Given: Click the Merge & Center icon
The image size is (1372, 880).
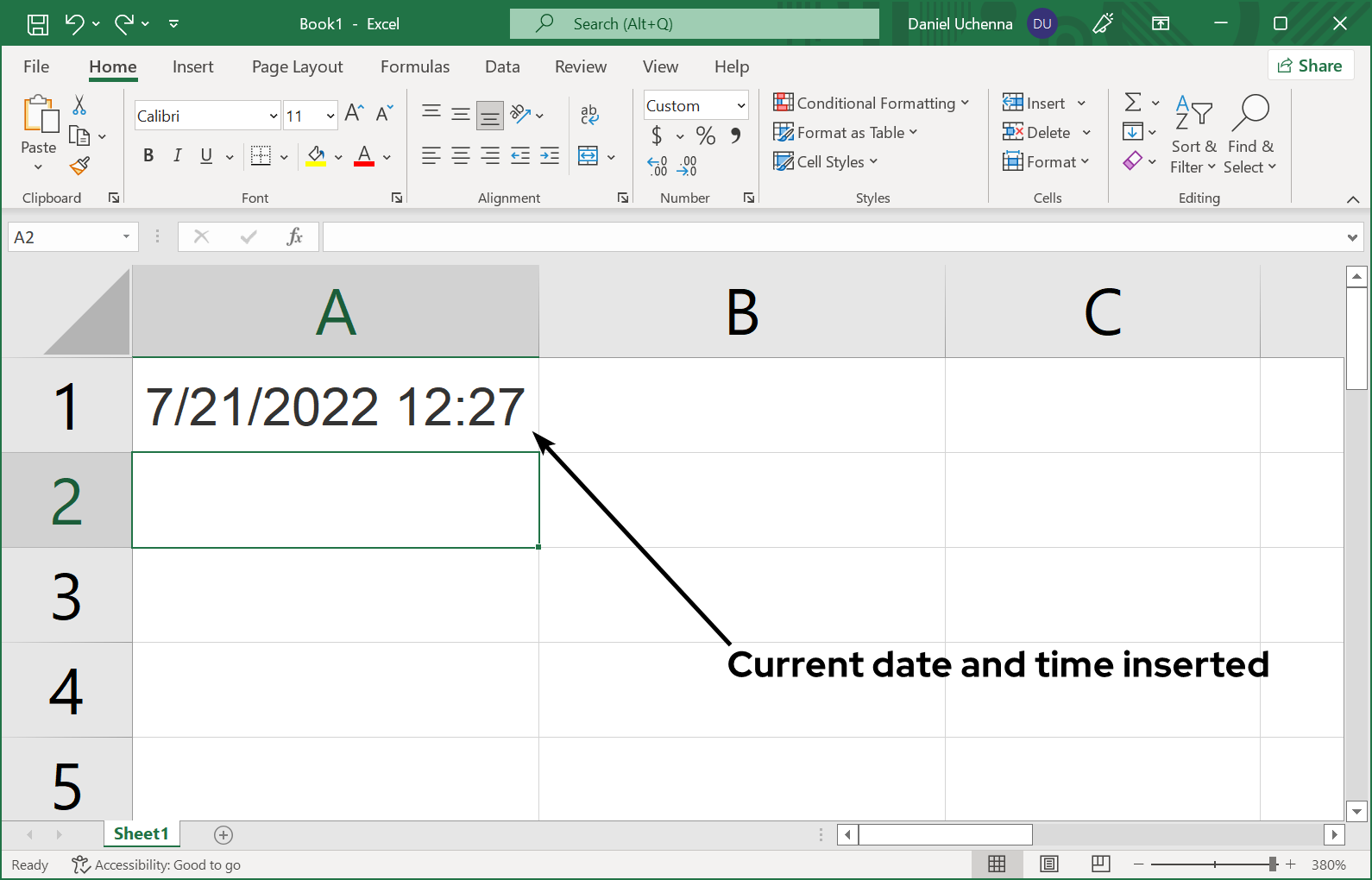Looking at the screenshot, I should (588, 156).
